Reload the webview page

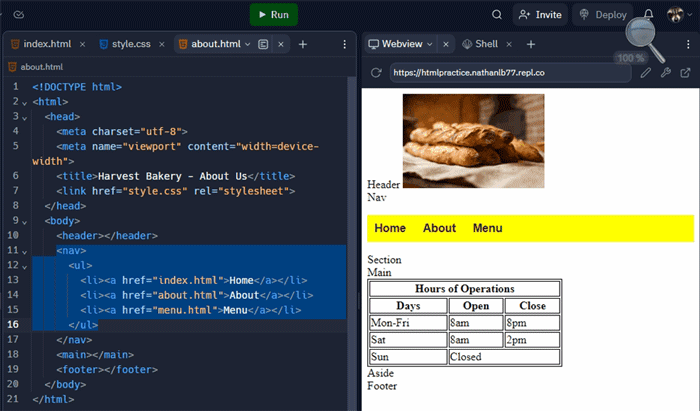[x=376, y=73]
